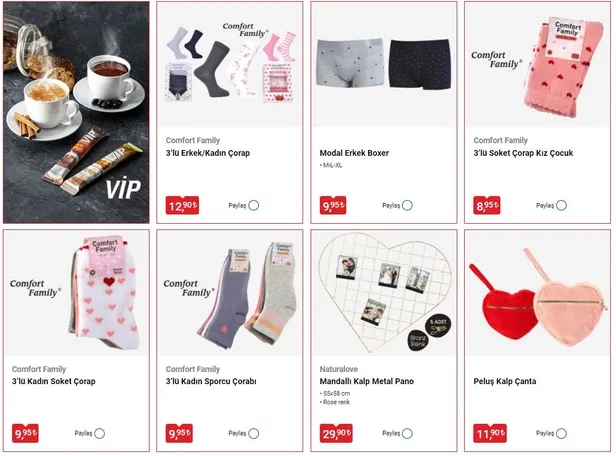Open 3'lü Erkek/Kadın Çorap product title

click(208, 153)
